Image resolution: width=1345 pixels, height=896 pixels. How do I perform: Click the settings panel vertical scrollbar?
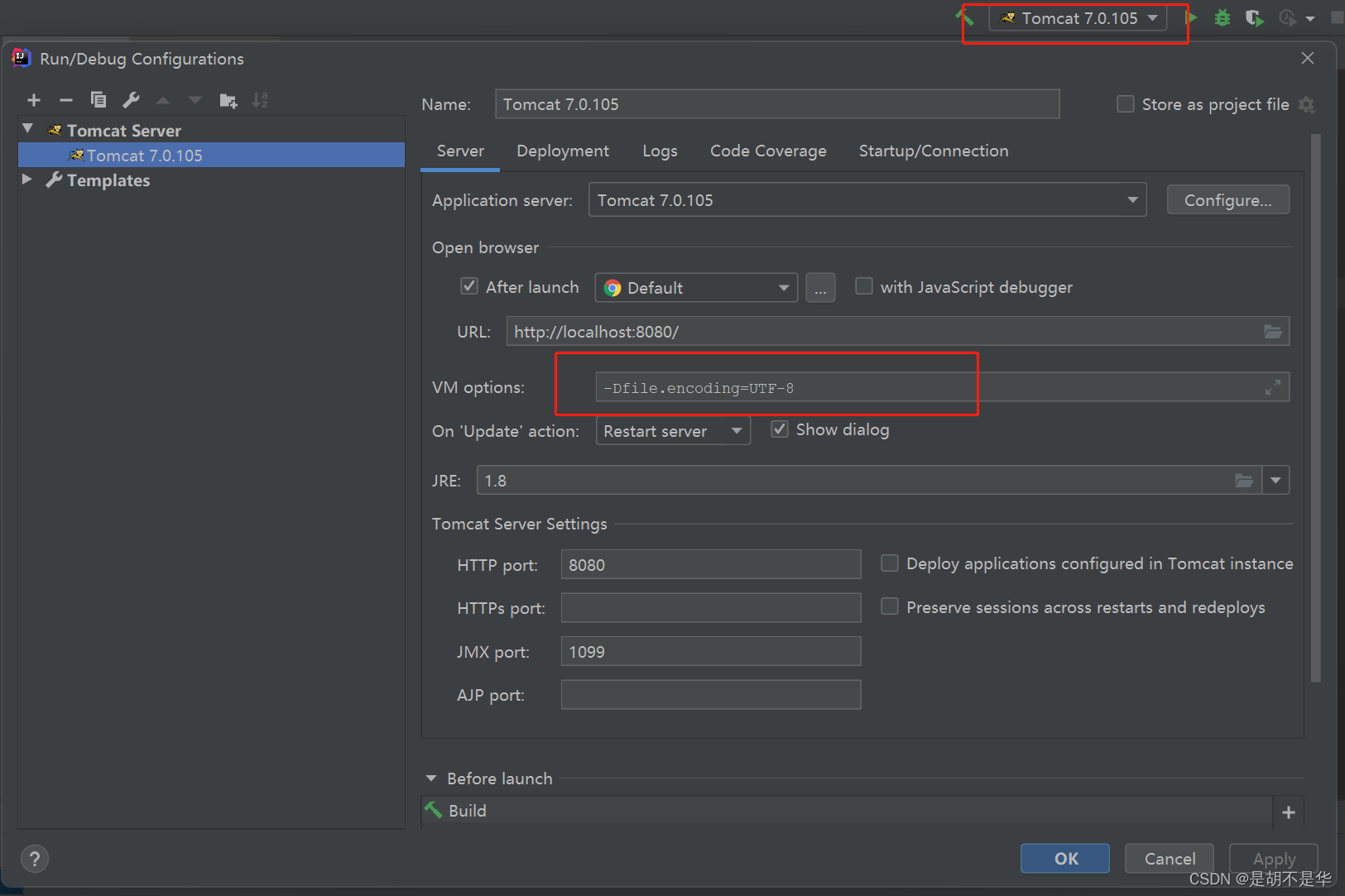pyautogui.click(x=1316, y=408)
